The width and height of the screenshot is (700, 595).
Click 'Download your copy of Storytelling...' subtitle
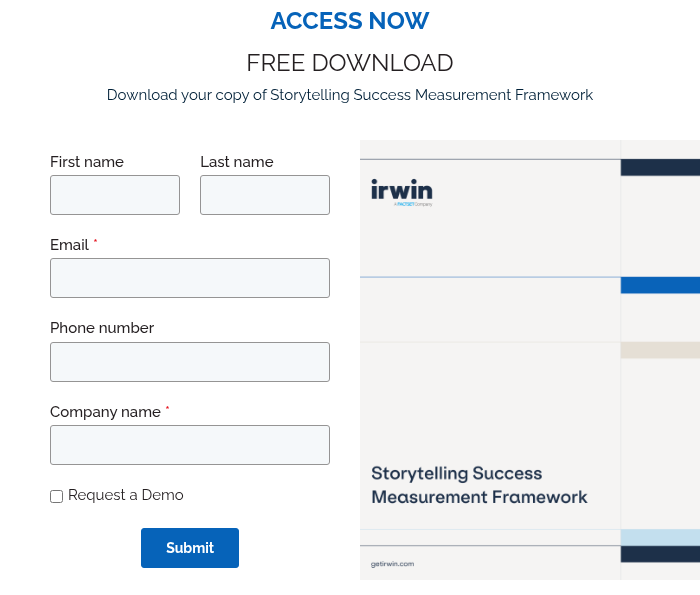[x=350, y=95]
